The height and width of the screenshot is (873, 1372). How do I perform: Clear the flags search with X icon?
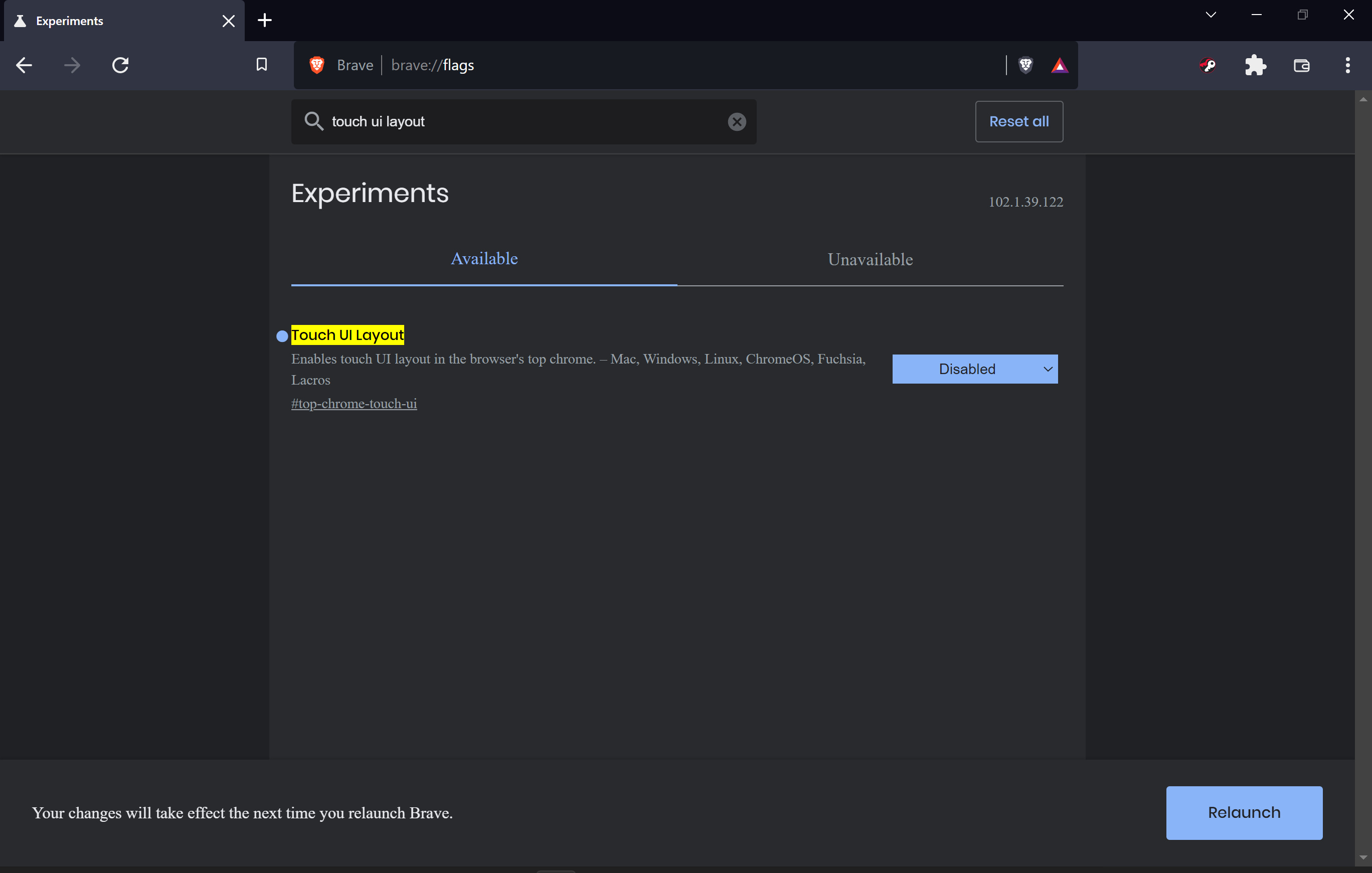(737, 121)
